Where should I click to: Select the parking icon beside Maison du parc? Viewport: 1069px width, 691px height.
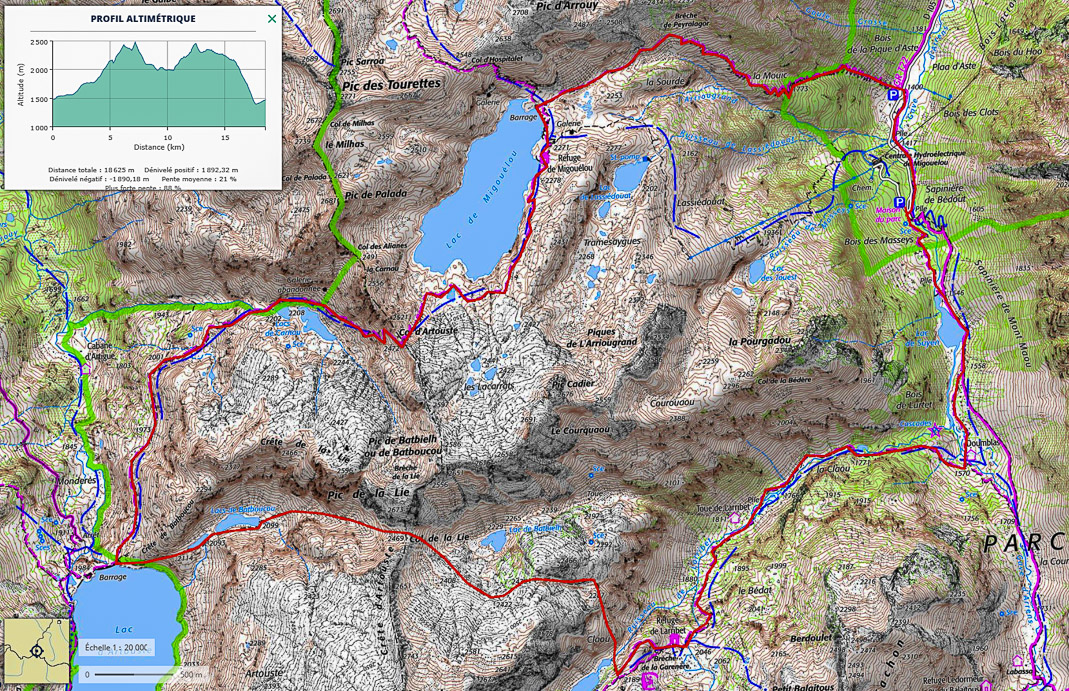899,202
